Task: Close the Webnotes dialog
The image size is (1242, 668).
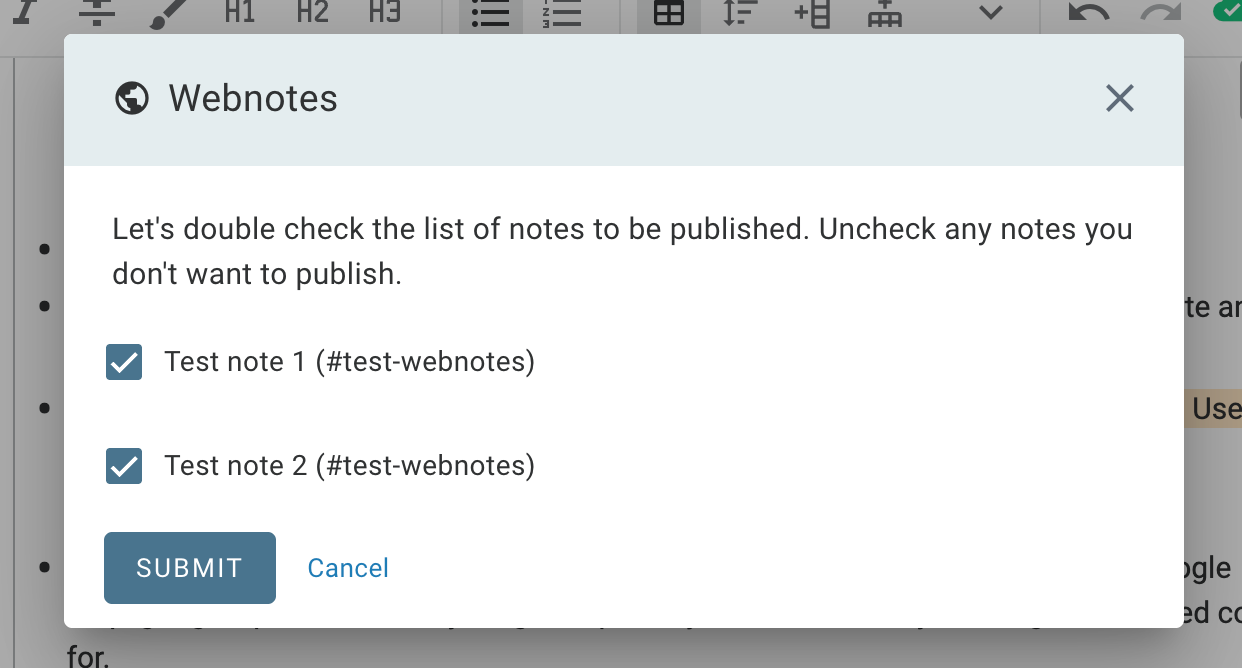Action: pyautogui.click(x=1119, y=98)
